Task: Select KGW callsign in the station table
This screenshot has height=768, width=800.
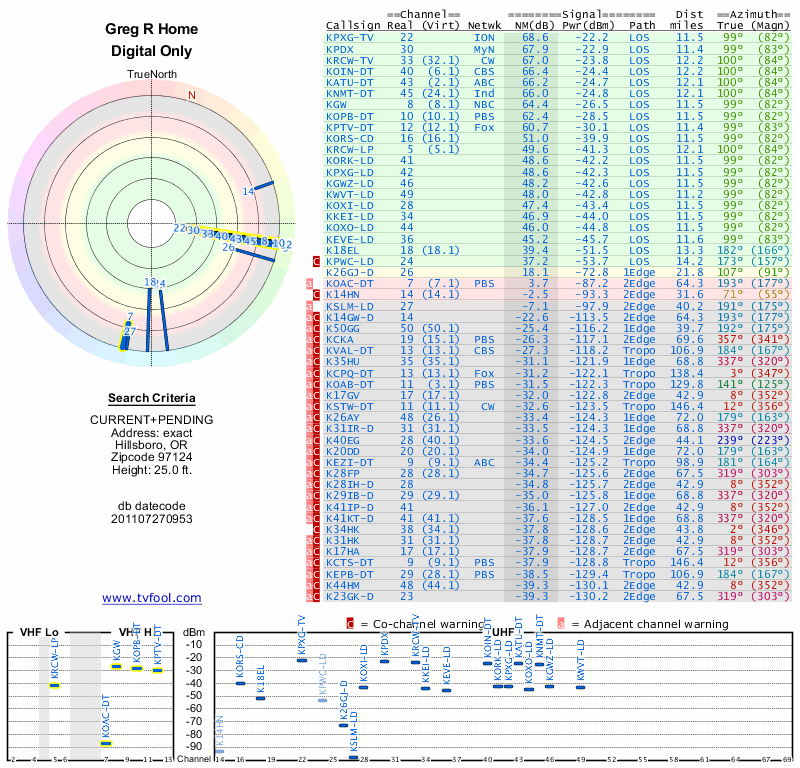Action: pyautogui.click(x=336, y=105)
